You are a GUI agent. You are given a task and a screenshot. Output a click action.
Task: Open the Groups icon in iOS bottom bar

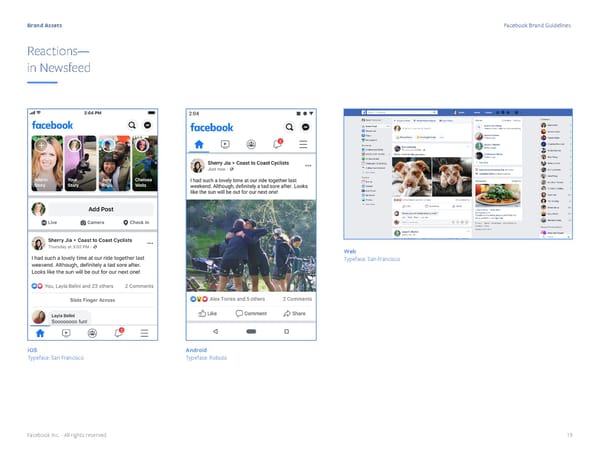pos(92,332)
